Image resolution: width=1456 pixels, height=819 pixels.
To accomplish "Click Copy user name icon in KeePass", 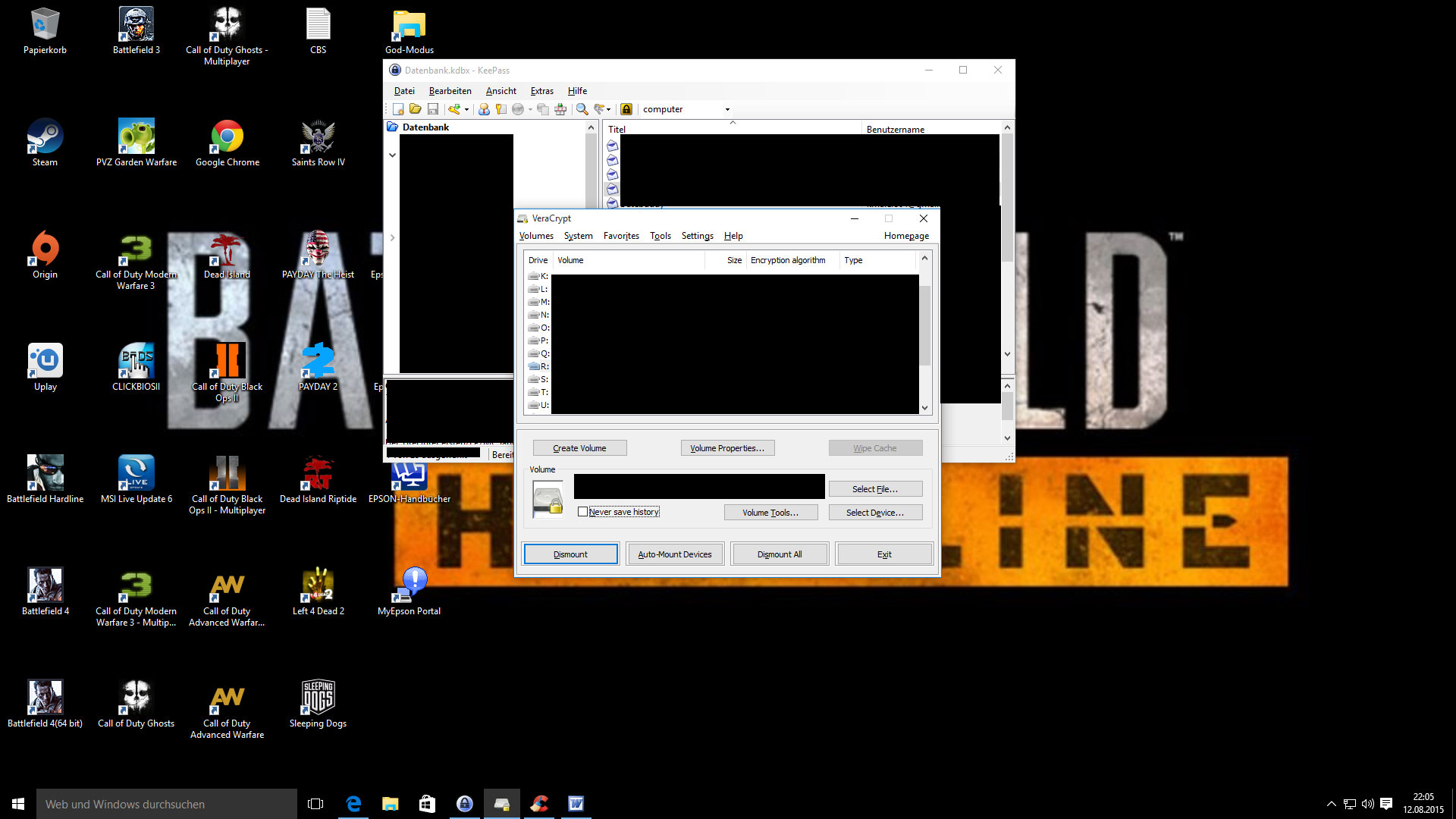I will [x=484, y=109].
